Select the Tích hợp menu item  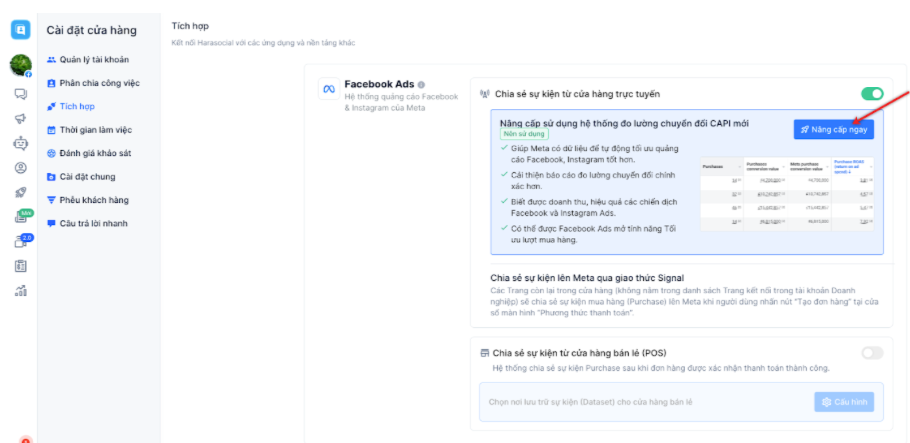click(x=77, y=107)
